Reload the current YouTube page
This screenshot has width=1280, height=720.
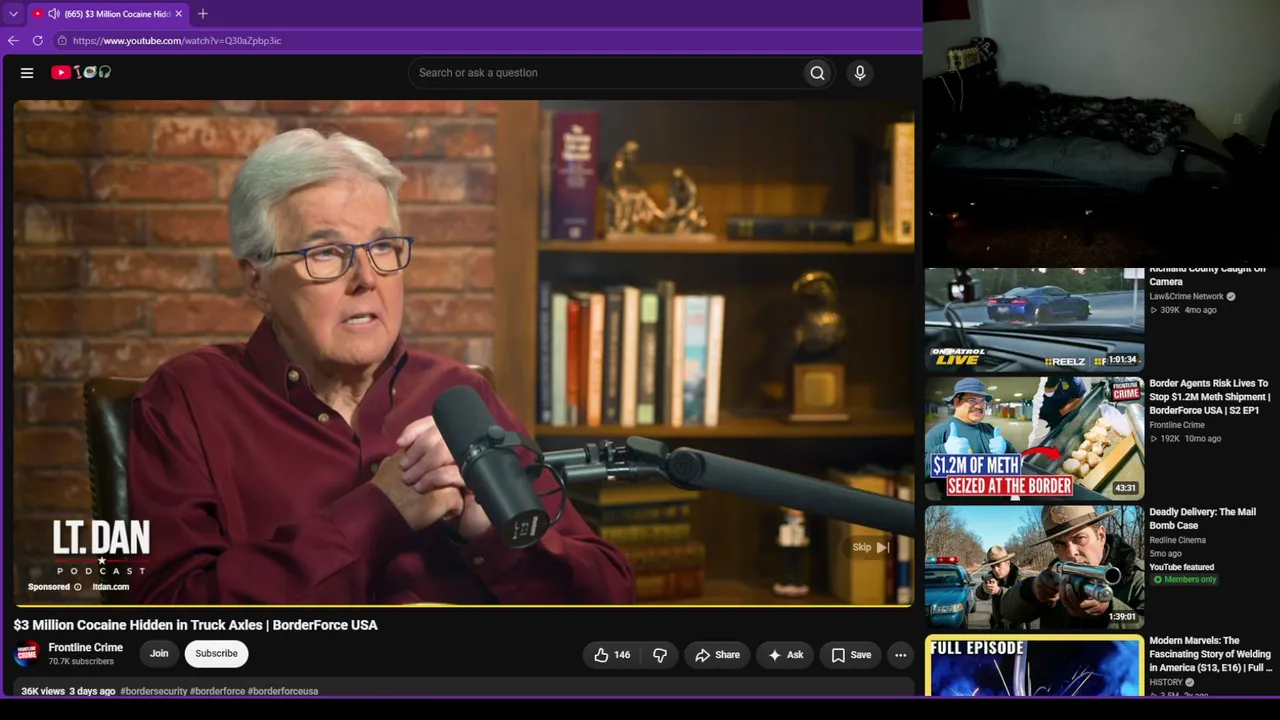coord(38,41)
